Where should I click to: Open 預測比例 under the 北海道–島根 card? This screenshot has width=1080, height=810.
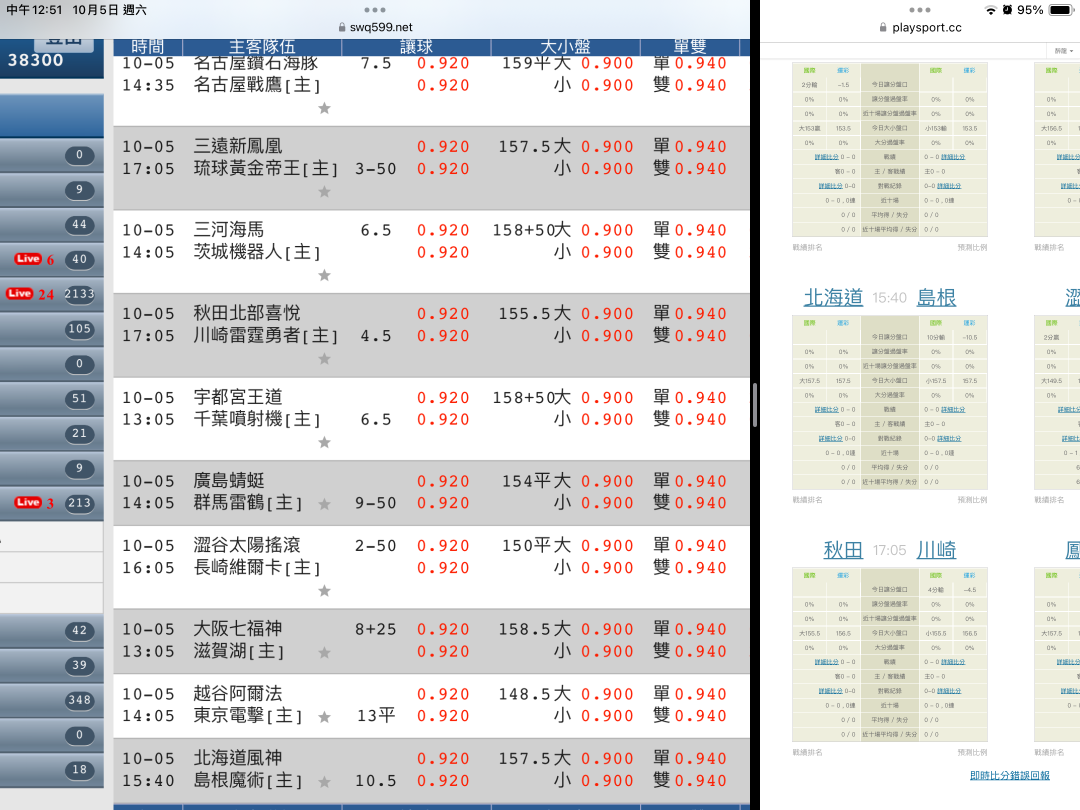[x=972, y=500]
